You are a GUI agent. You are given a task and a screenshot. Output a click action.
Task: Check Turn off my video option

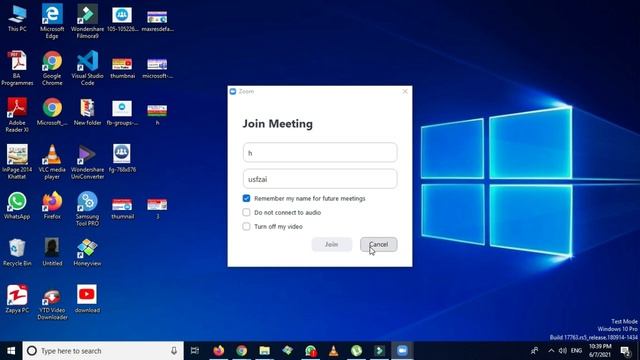[246, 226]
